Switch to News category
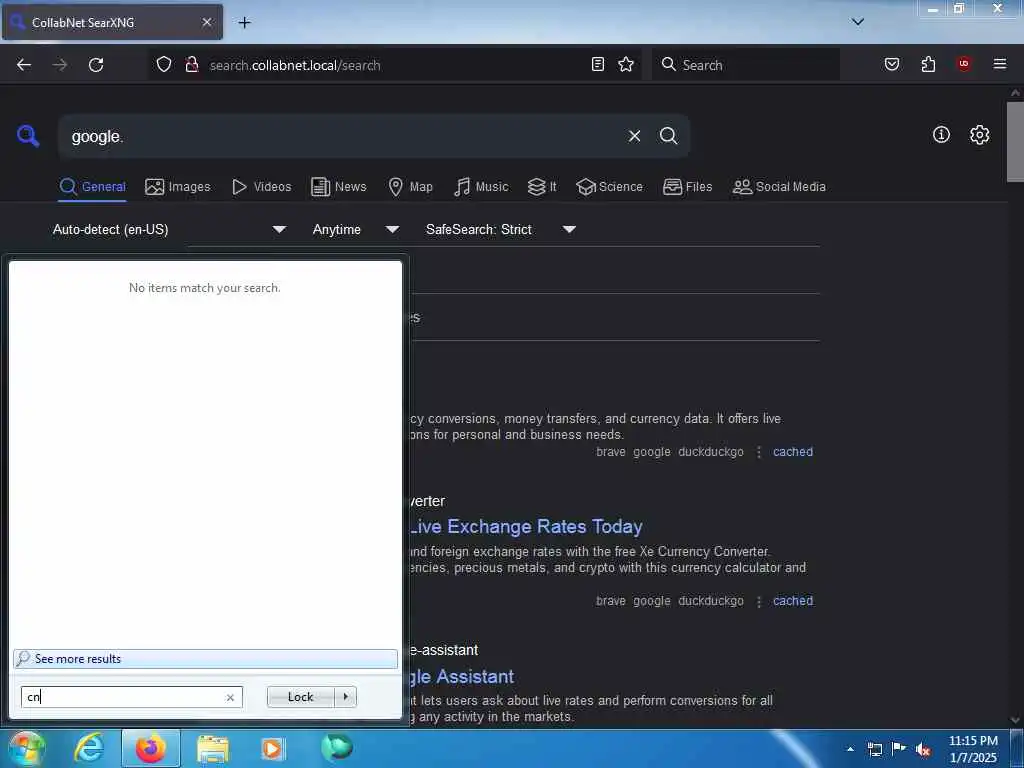The image size is (1024, 768). pyautogui.click(x=338, y=187)
